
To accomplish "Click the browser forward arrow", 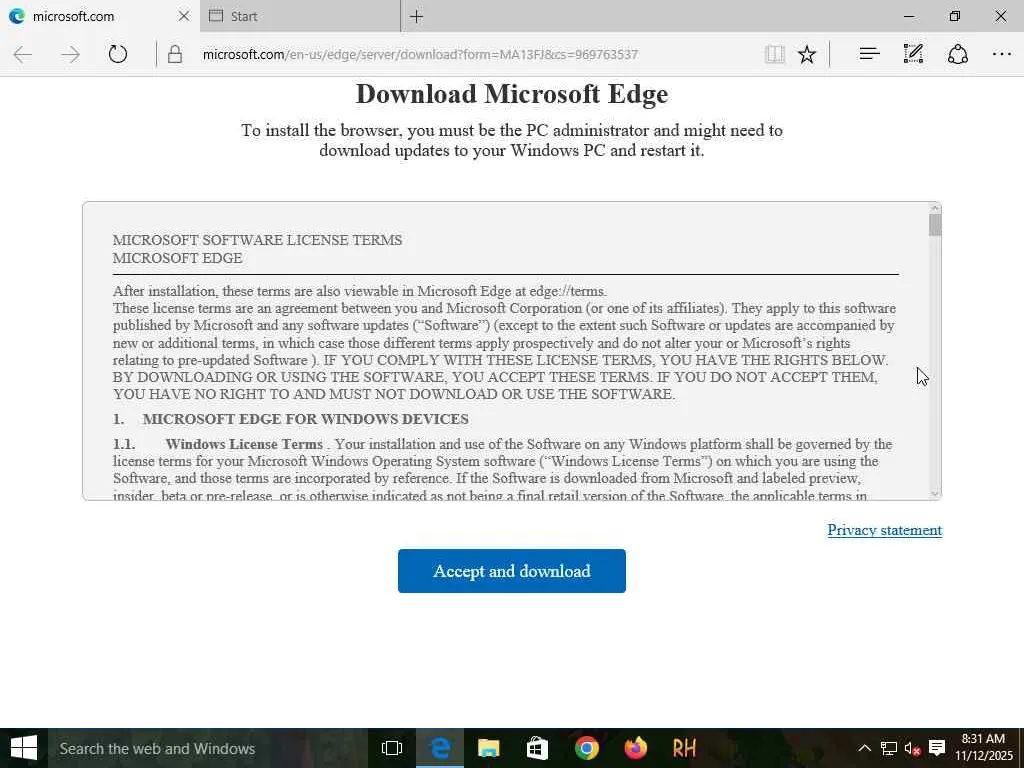I will [70, 54].
